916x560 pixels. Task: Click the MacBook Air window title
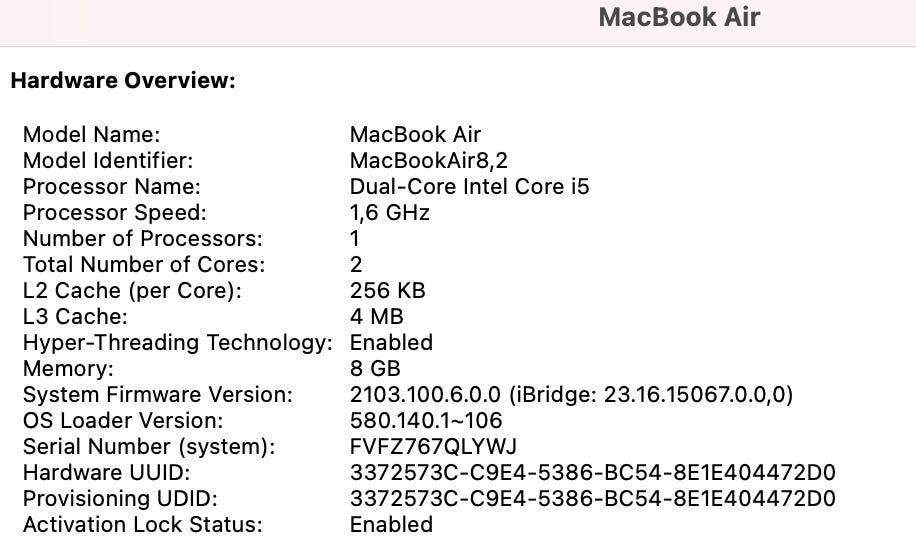(x=679, y=17)
